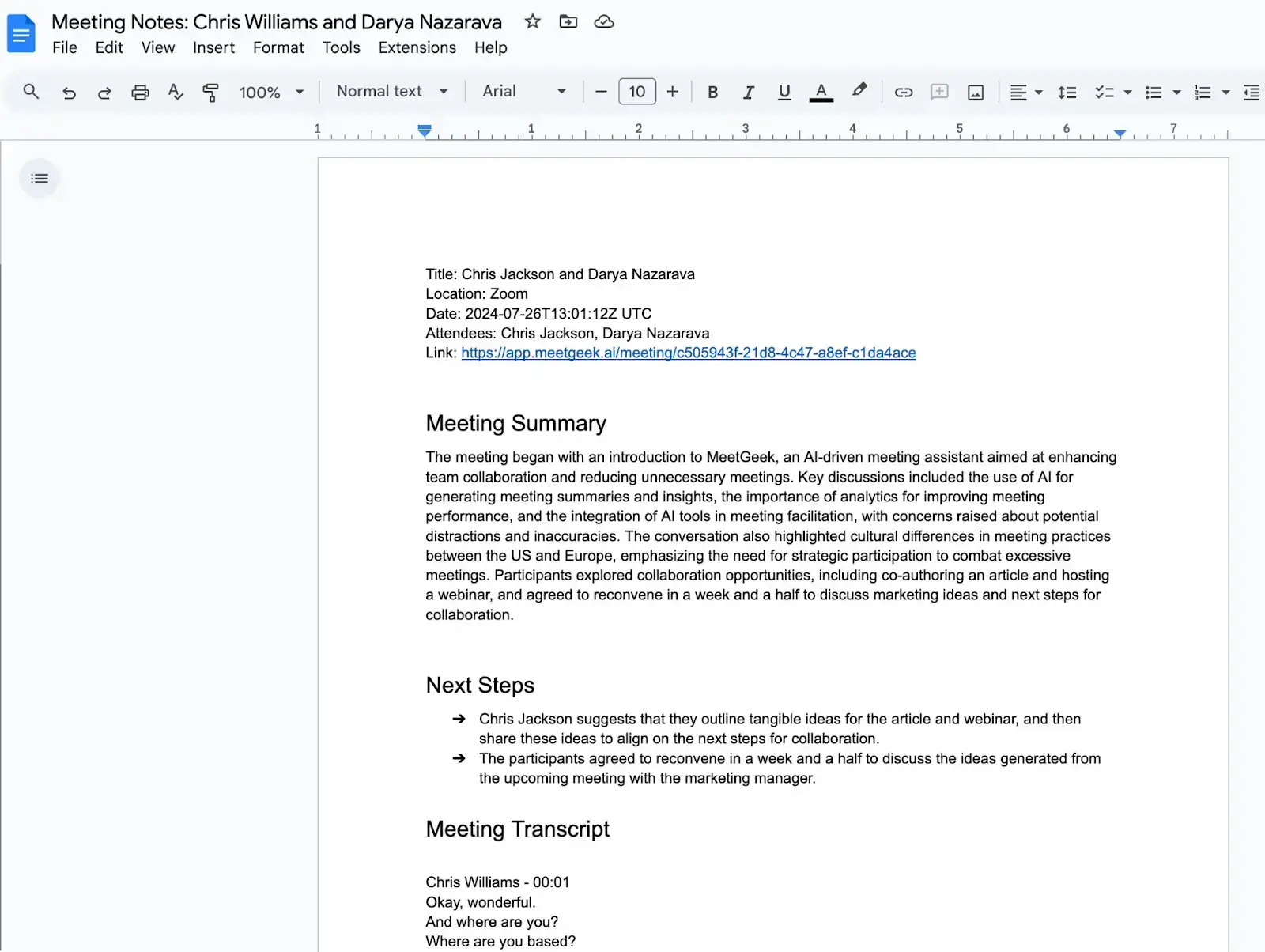Open the Insert menu

coord(213,47)
